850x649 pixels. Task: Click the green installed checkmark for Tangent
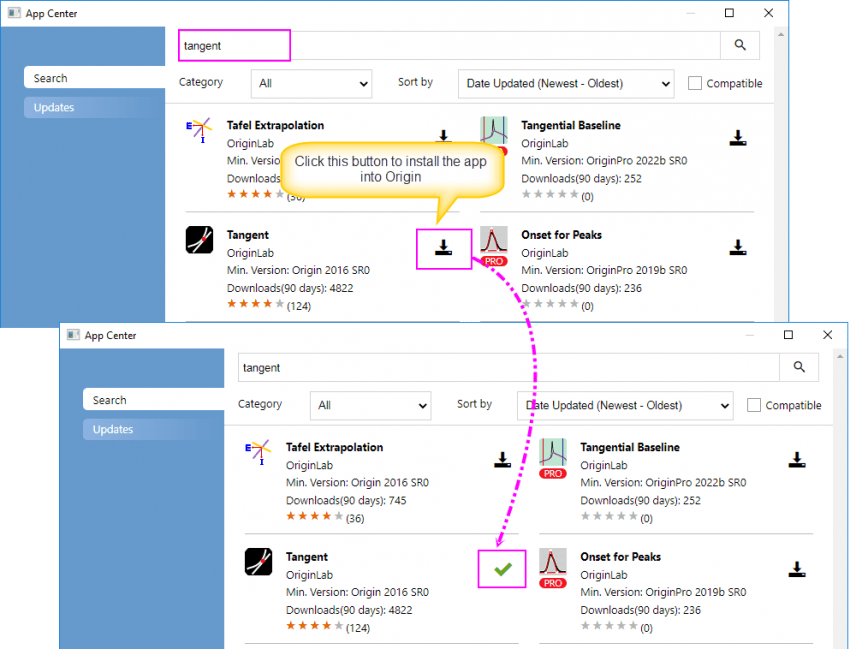502,567
